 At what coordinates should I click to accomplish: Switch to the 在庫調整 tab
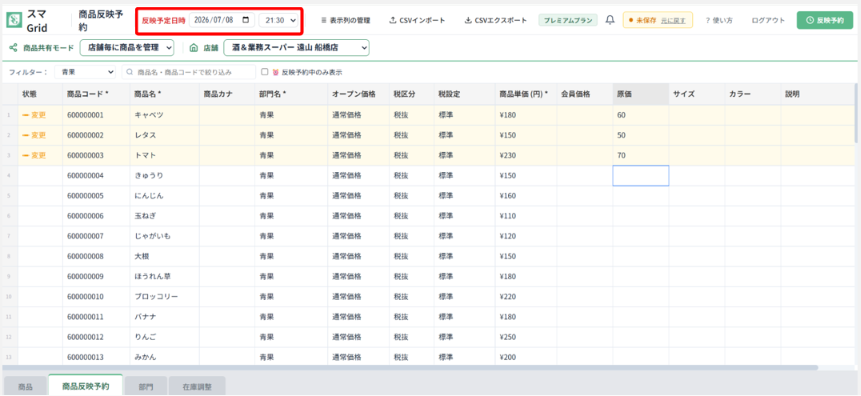pyautogui.click(x=197, y=387)
